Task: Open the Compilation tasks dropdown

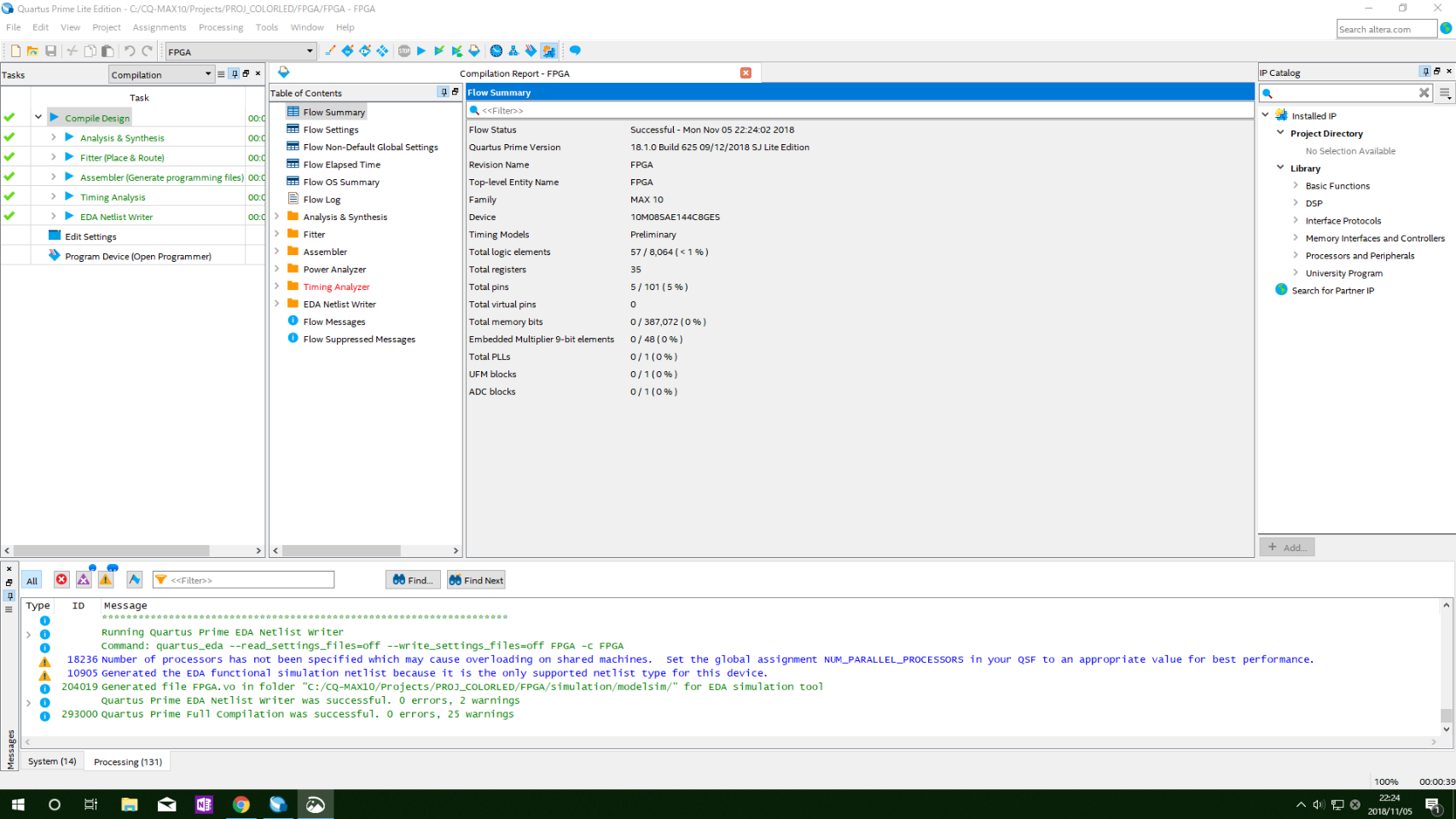Action: pos(161,74)
